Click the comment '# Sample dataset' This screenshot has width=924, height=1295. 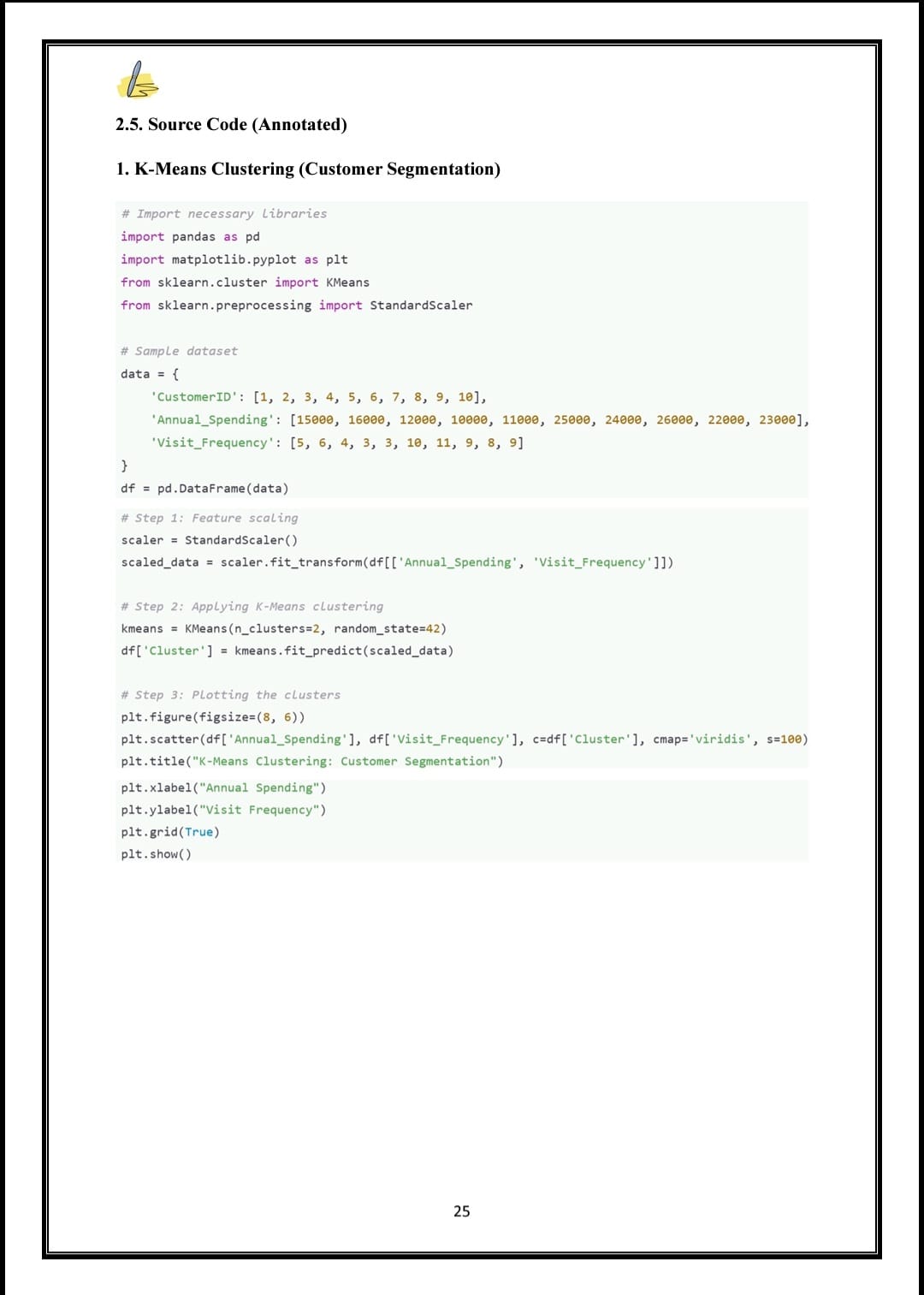point(179,351)
